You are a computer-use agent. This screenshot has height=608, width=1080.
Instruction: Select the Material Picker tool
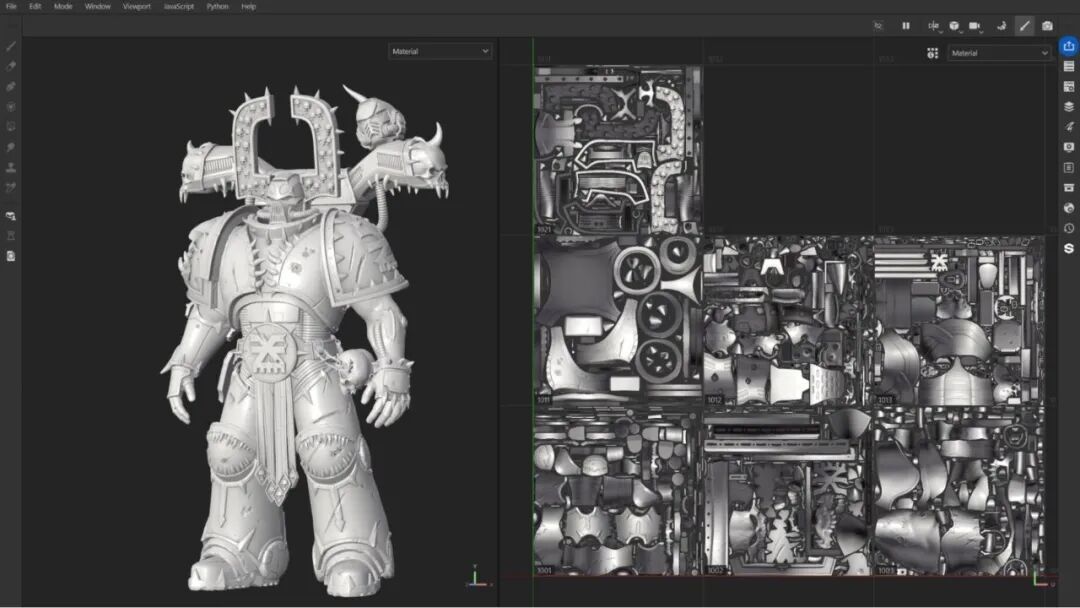coord(11,187)
